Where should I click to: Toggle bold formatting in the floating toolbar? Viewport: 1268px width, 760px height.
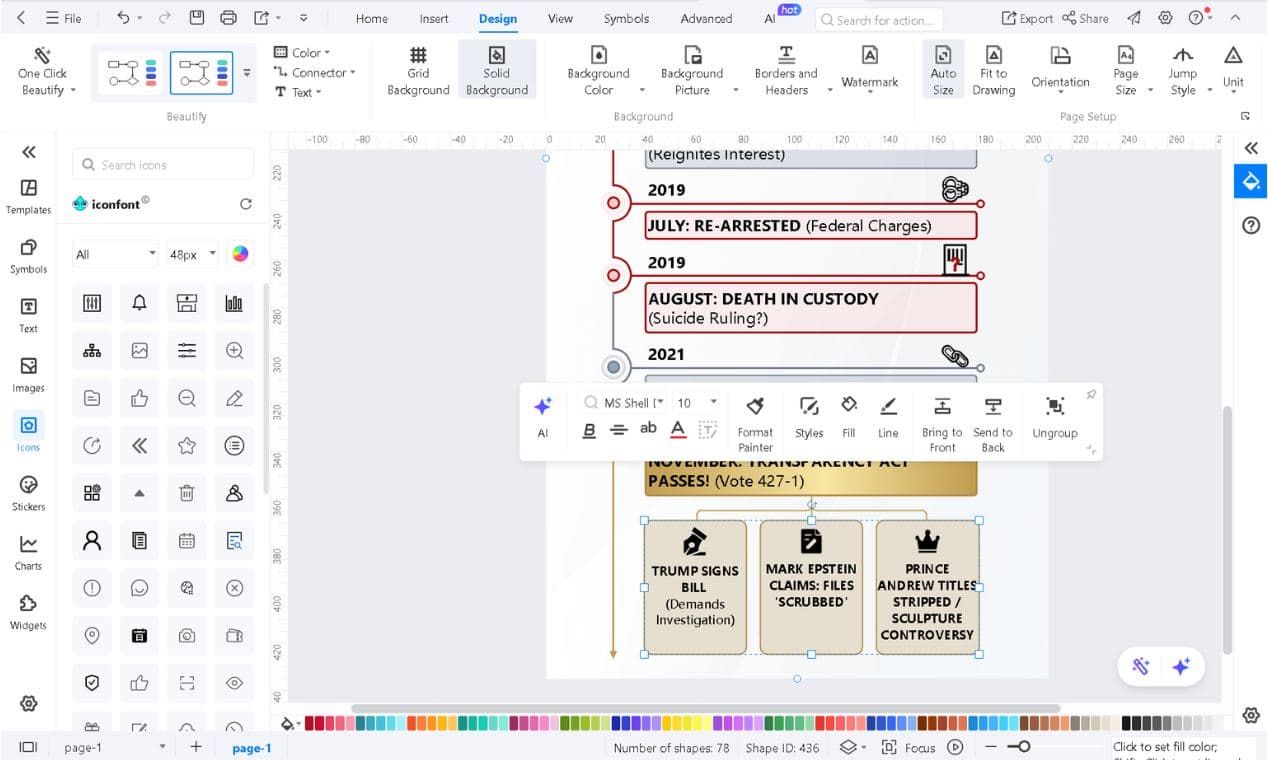[591, 428]
